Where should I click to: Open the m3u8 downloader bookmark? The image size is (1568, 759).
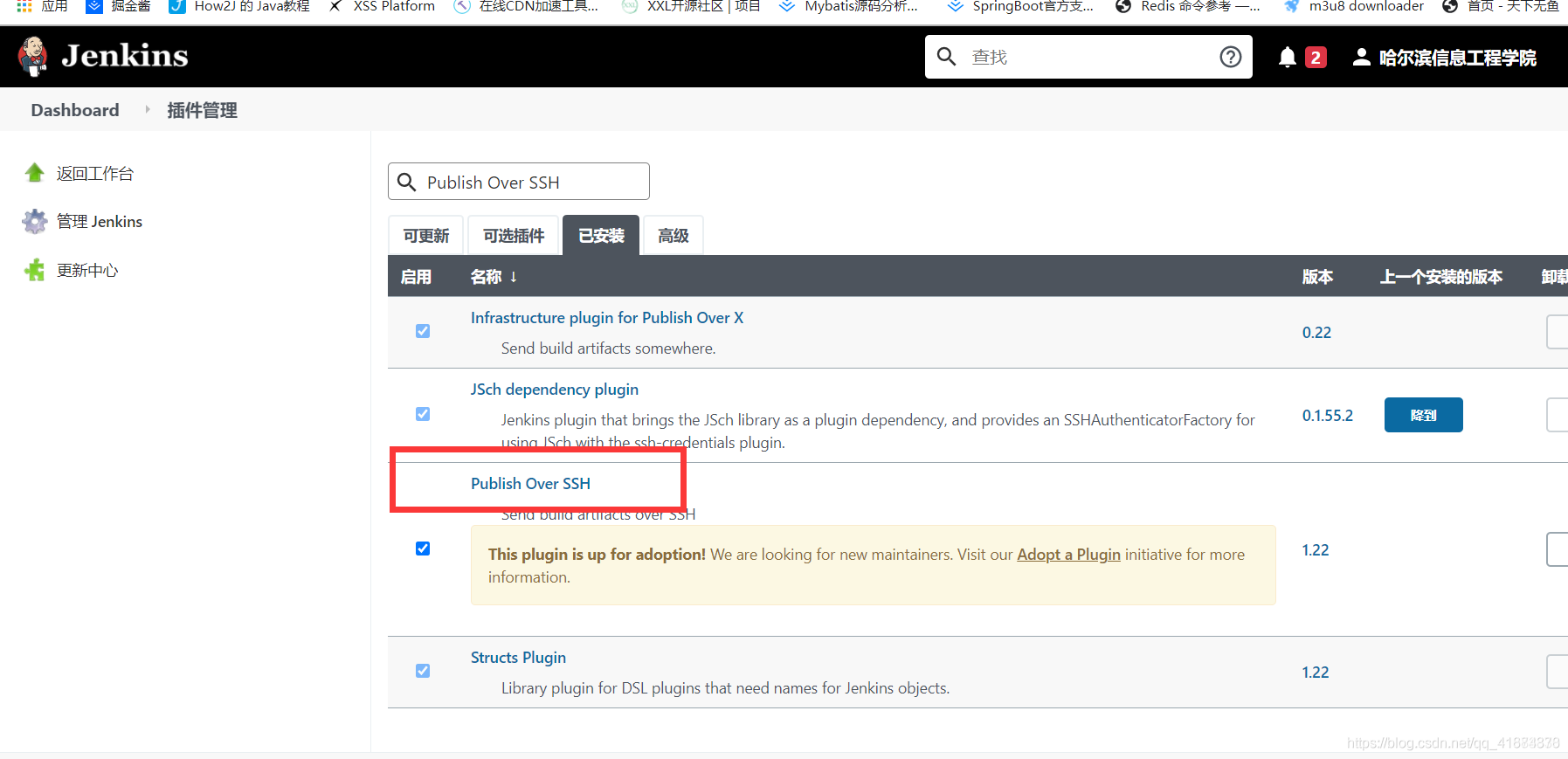pyautogui.click(x=1354, y=6)
